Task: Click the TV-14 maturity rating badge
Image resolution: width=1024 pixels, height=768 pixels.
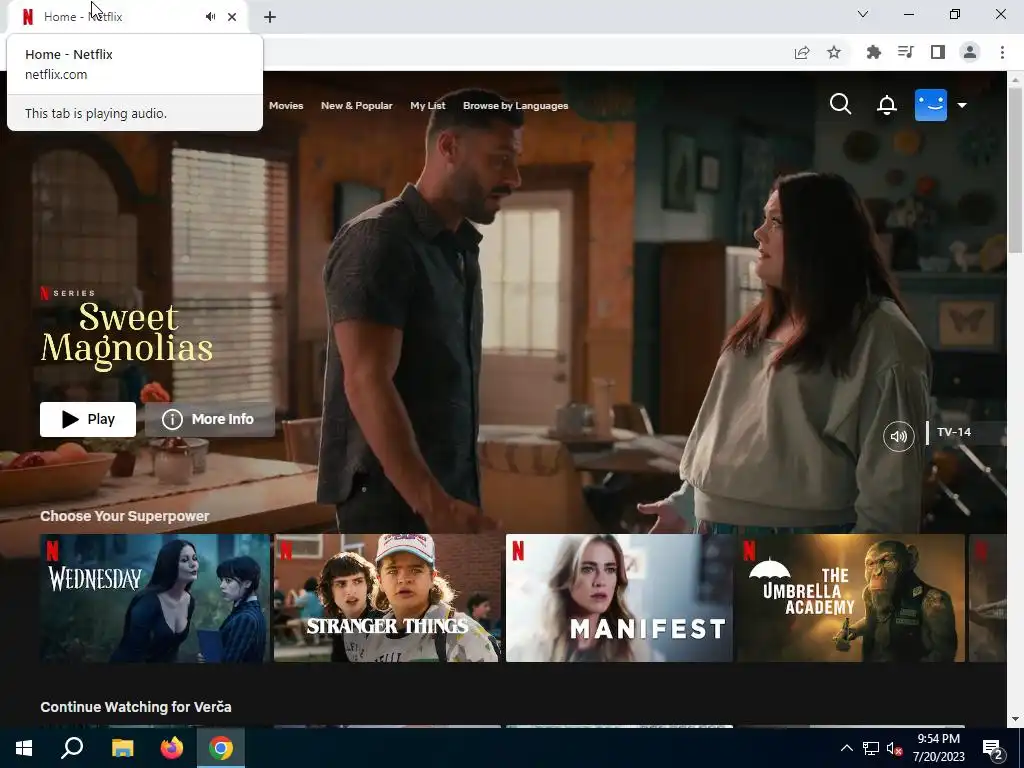Action: pyautogui.click(x=953, y=432)
